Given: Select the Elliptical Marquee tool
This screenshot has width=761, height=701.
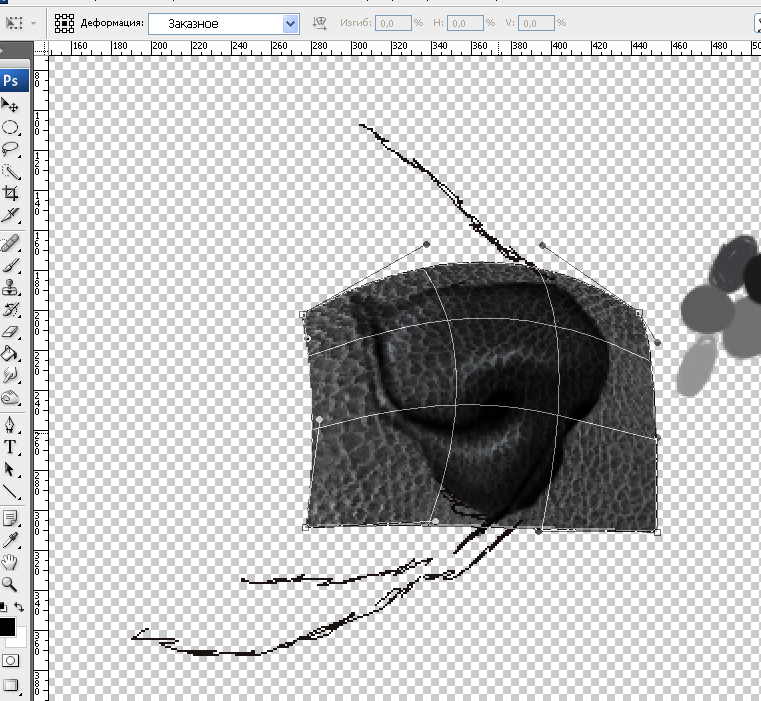Looking at the screenshot, I should click(x=10, y=128).
